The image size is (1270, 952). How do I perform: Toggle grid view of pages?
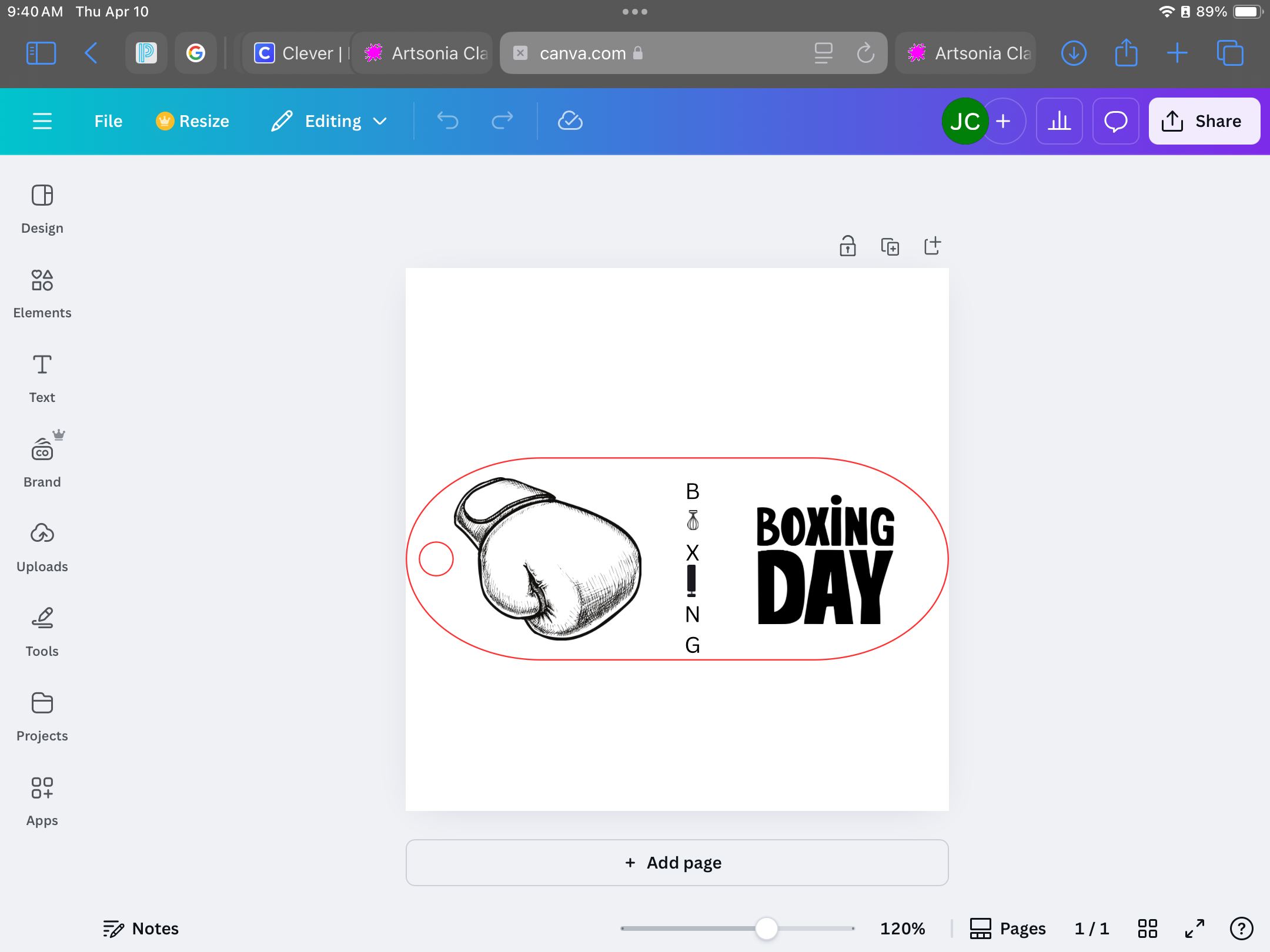coord(1147,928)
